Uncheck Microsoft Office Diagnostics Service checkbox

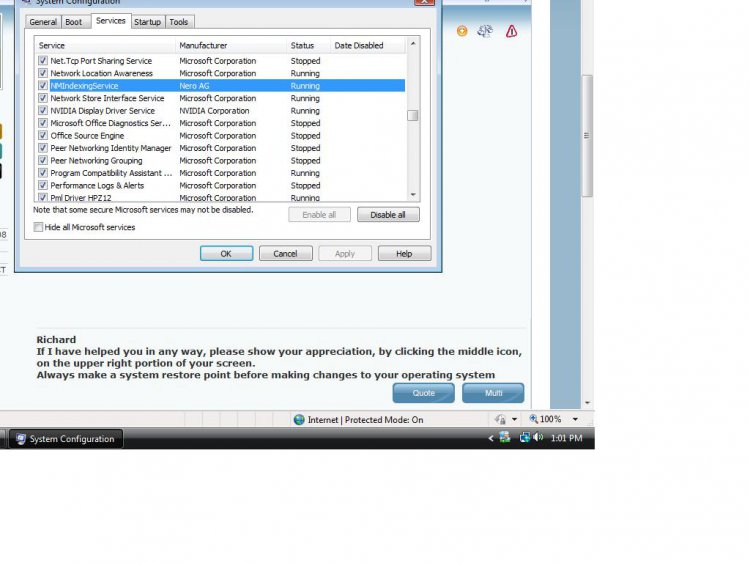point(43,123)
